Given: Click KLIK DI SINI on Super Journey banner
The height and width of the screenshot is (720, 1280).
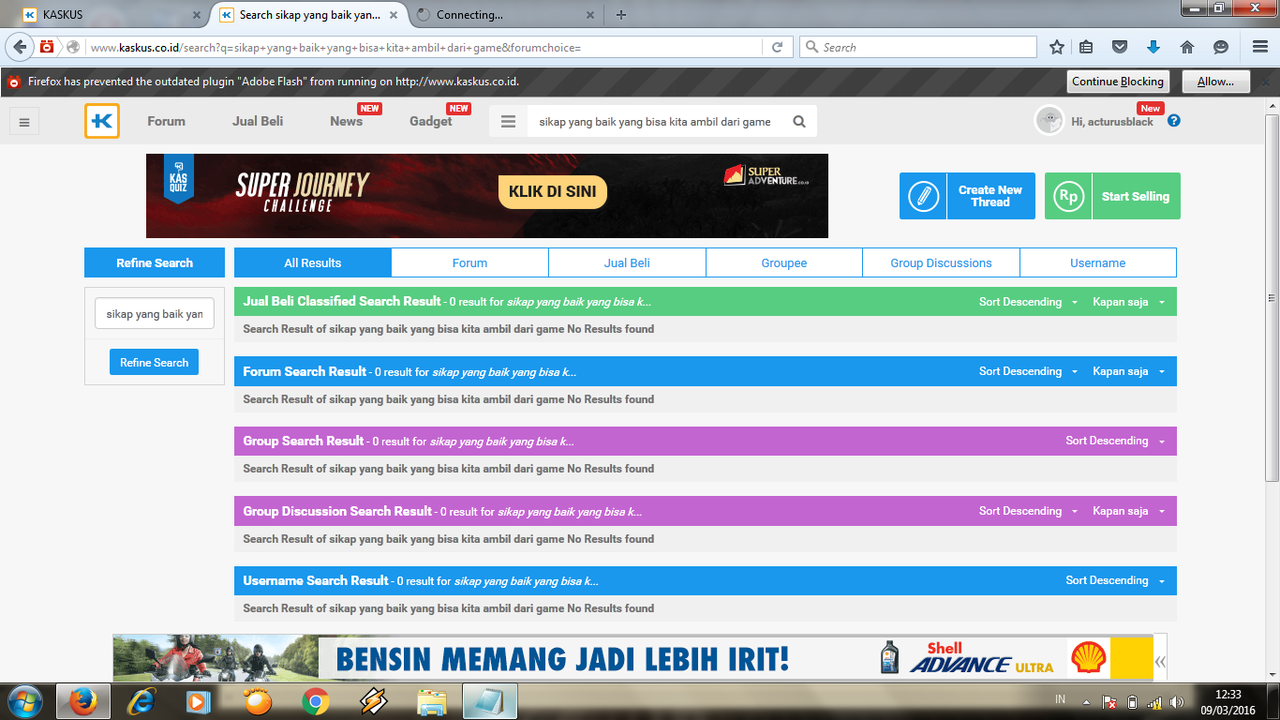Looking at the screenshot, I should tap(552, 192).
